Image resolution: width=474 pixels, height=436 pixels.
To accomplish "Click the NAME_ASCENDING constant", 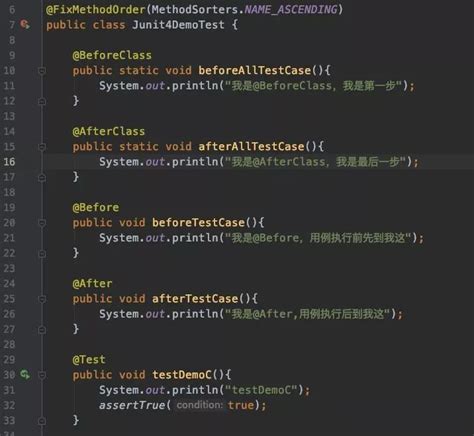I will tap(291, 9).
